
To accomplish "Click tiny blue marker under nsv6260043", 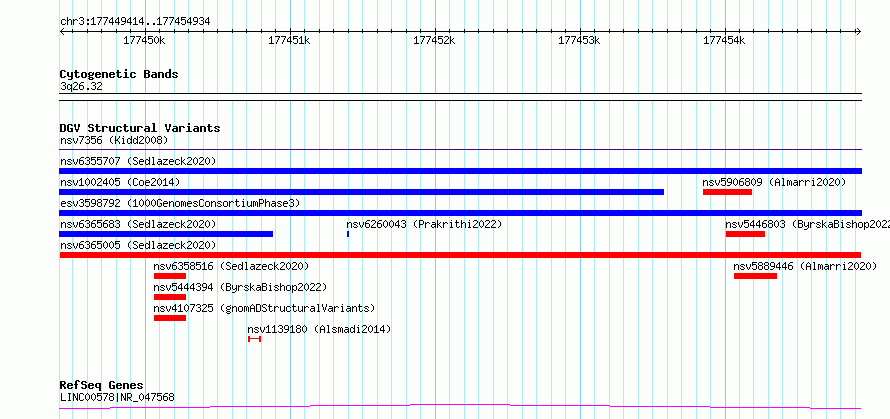I will click(348, 234).
